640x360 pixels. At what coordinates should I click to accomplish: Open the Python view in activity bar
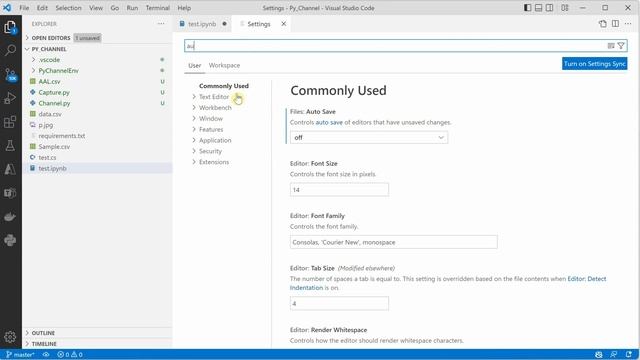(10, 240)
